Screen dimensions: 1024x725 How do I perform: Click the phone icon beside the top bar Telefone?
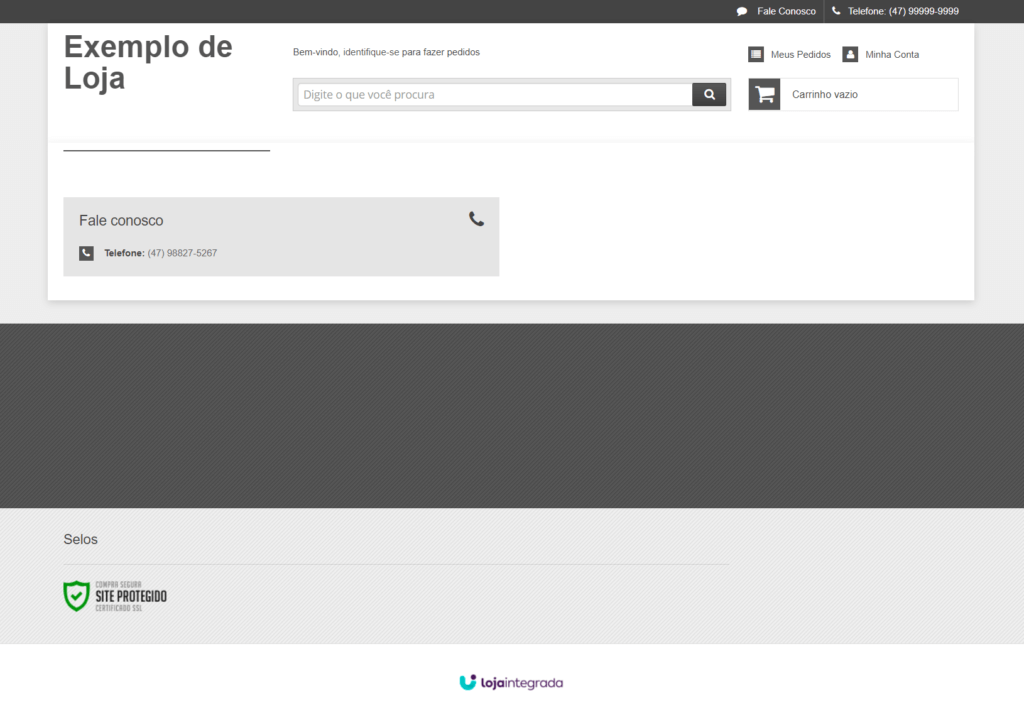click(836, 11)
